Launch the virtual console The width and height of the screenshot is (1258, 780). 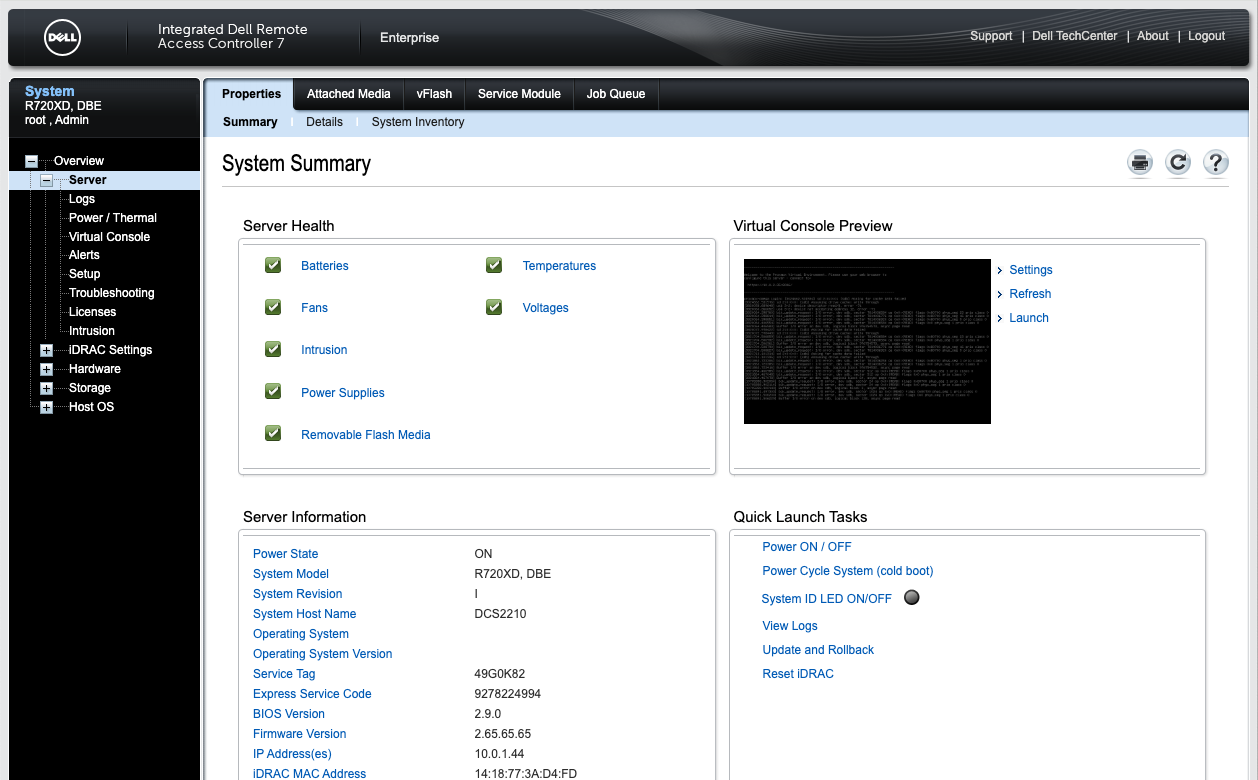(x=1027, y=317)
